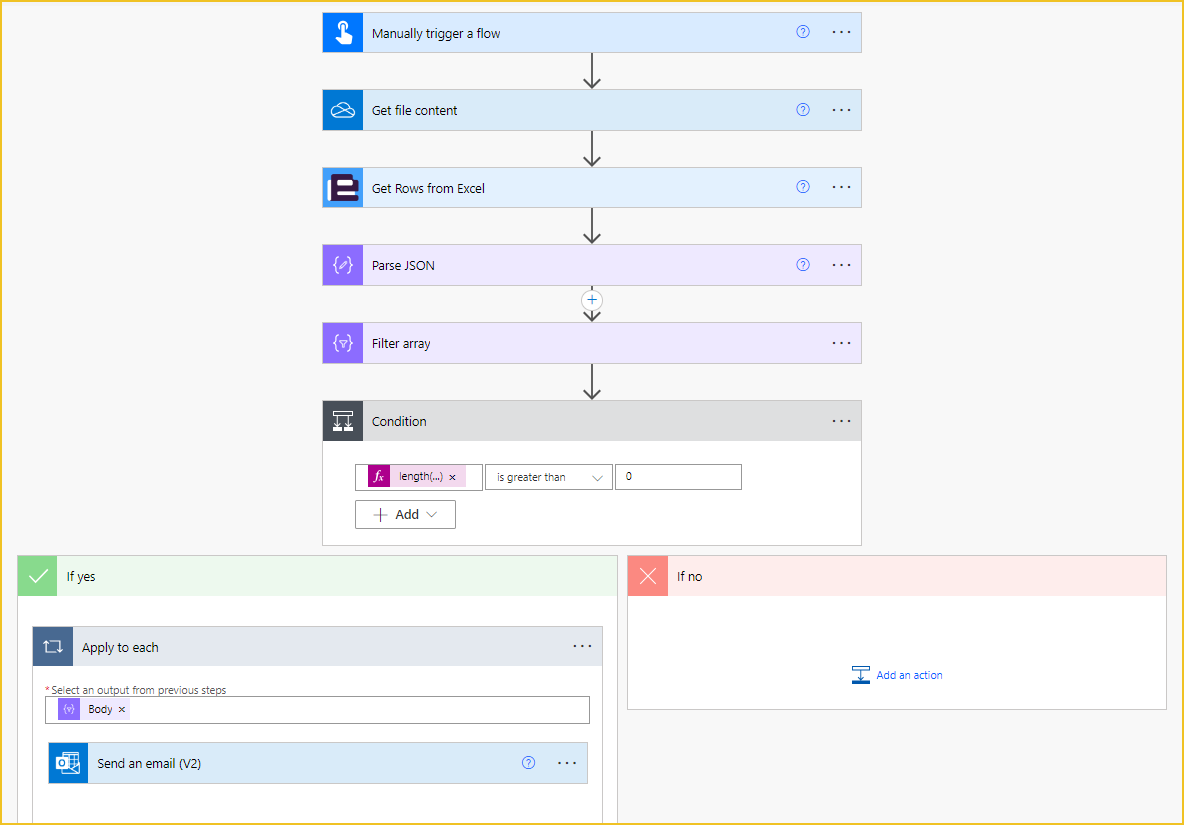
Task: Open the Apply to each options menu
Action: pyautogui.click(x=582, y=647)
